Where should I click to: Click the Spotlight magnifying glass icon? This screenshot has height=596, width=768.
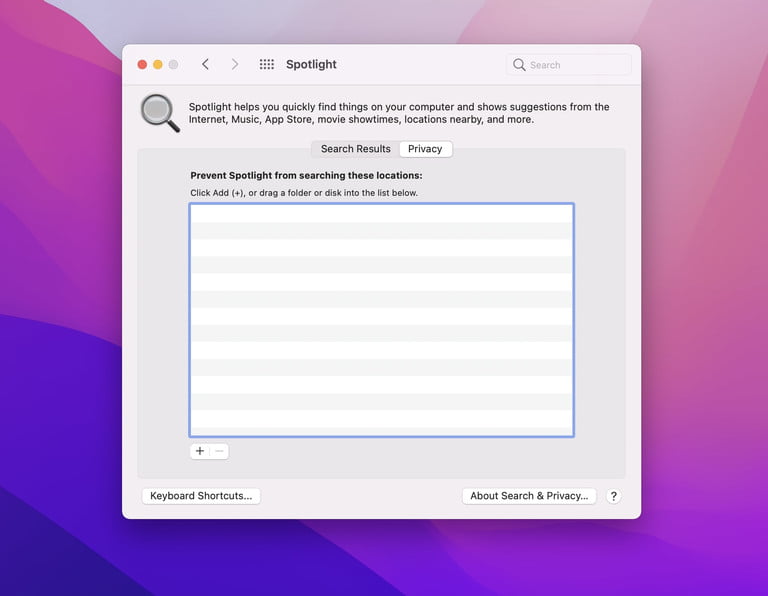160,113
